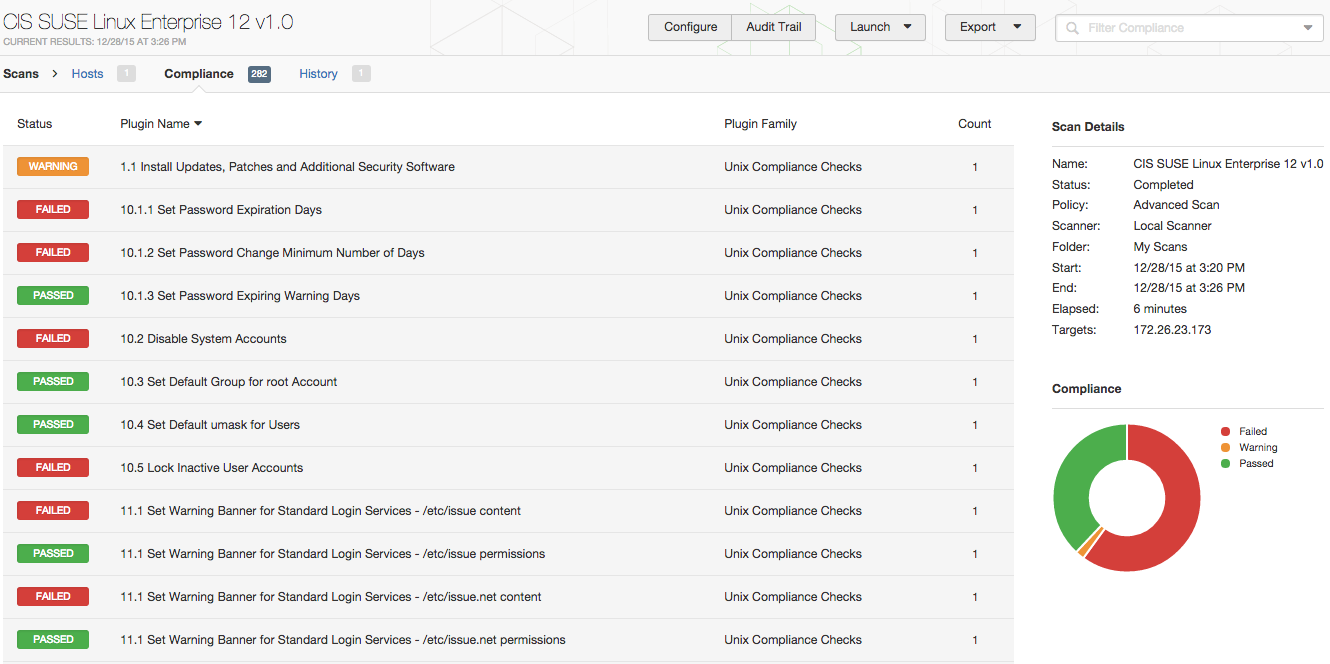Viewport: 1330px width, 664px height.
Task: Click the Hosts count badge
Action: point(126,74)
